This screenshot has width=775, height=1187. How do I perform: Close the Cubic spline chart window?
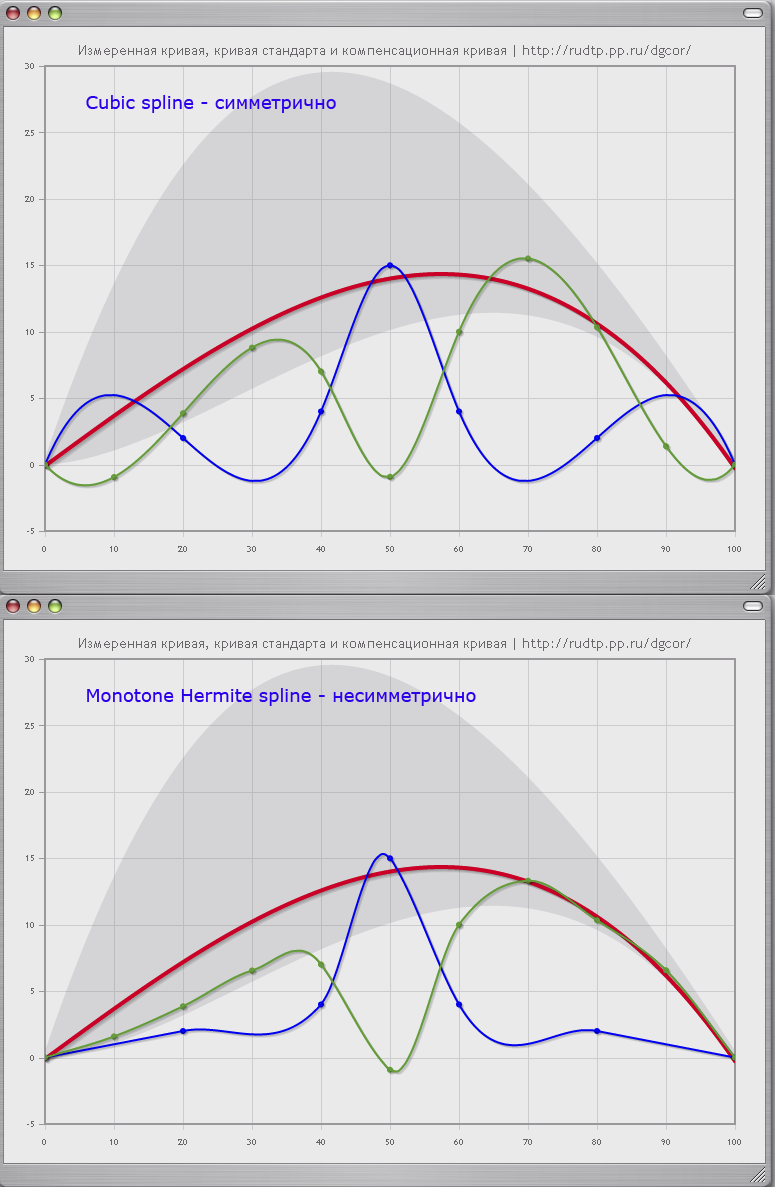coord(13,13)
